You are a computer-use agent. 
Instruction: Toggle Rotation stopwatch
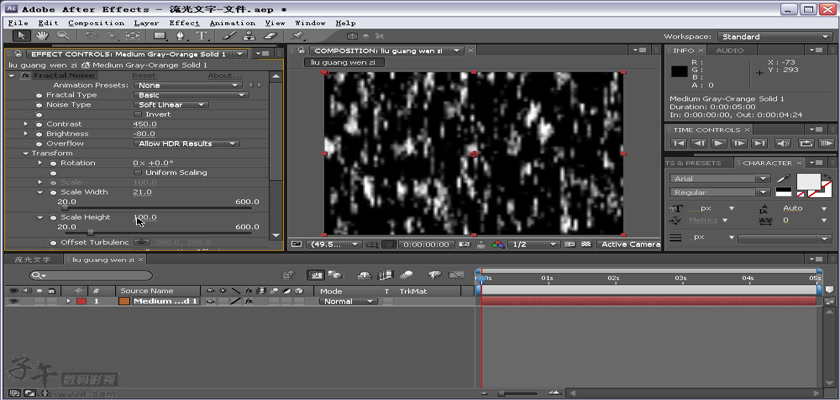pos(53,163)
